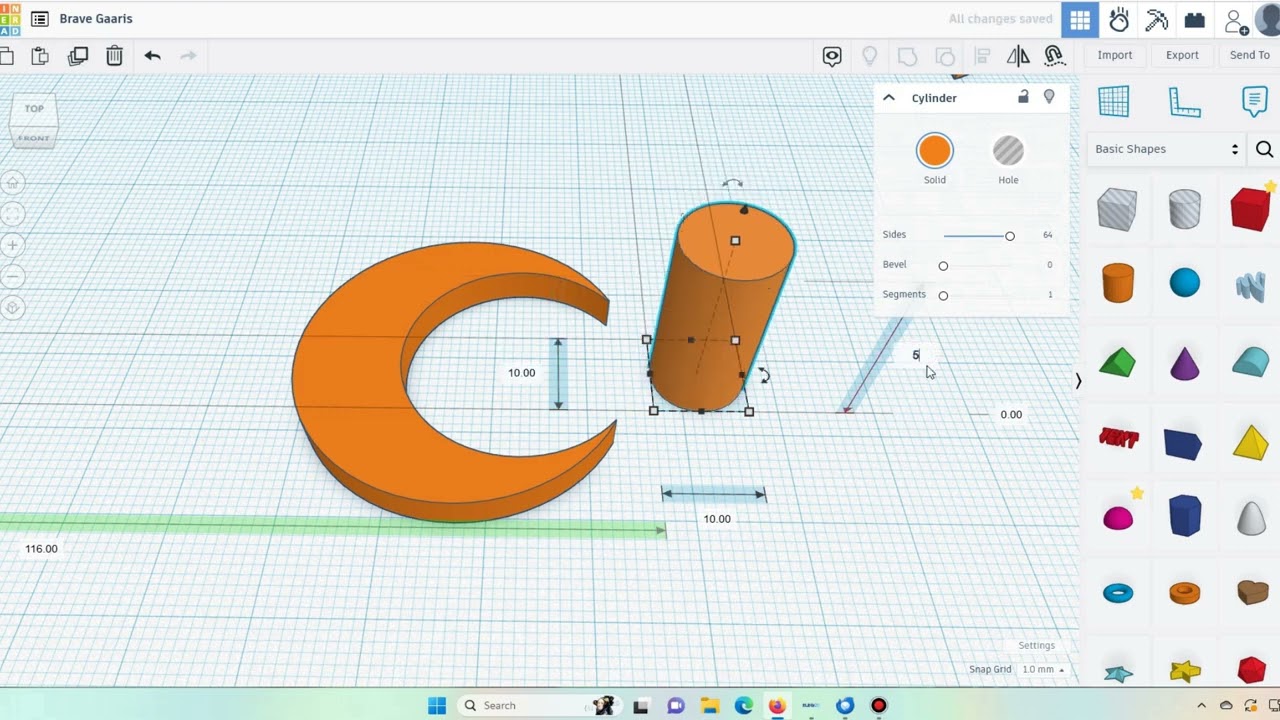Screen dimensions: 1280x720
Task: Click the Undo arrow
Action: click(152, 56)
